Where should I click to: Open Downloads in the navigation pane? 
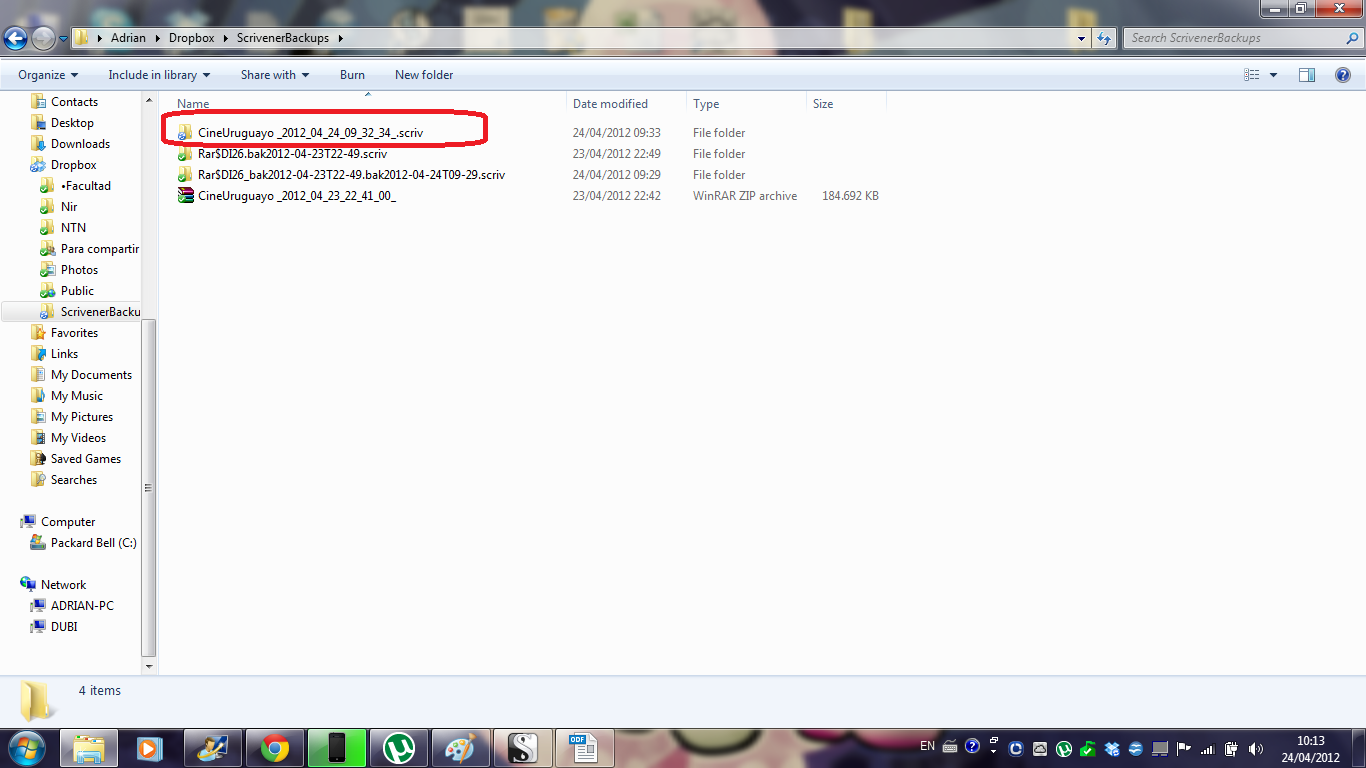click(x=80, y=144)
